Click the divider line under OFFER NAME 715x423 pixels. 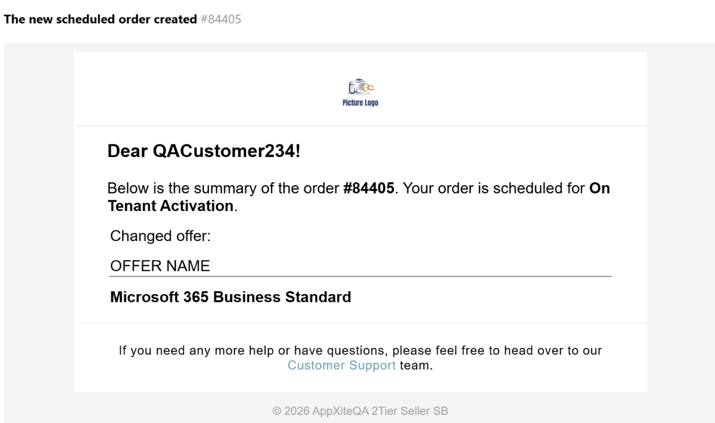tap(360, 276)
